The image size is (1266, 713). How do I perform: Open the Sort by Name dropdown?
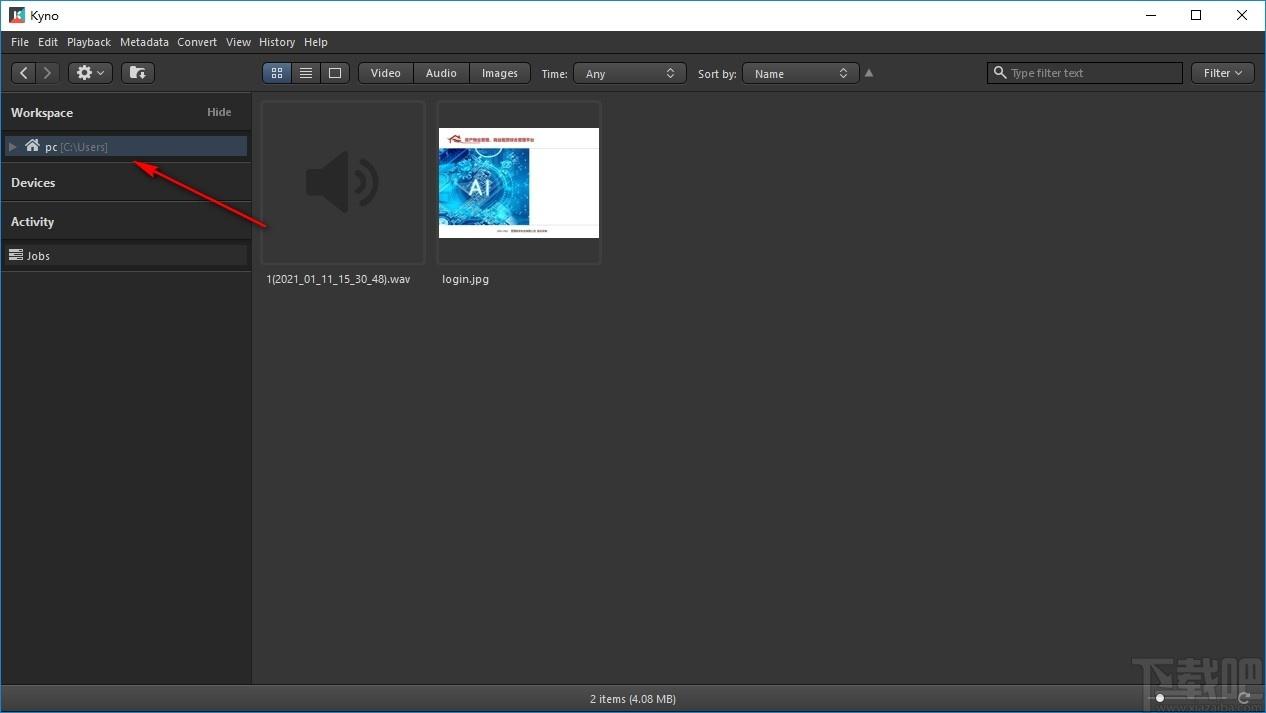coord(800,73)
